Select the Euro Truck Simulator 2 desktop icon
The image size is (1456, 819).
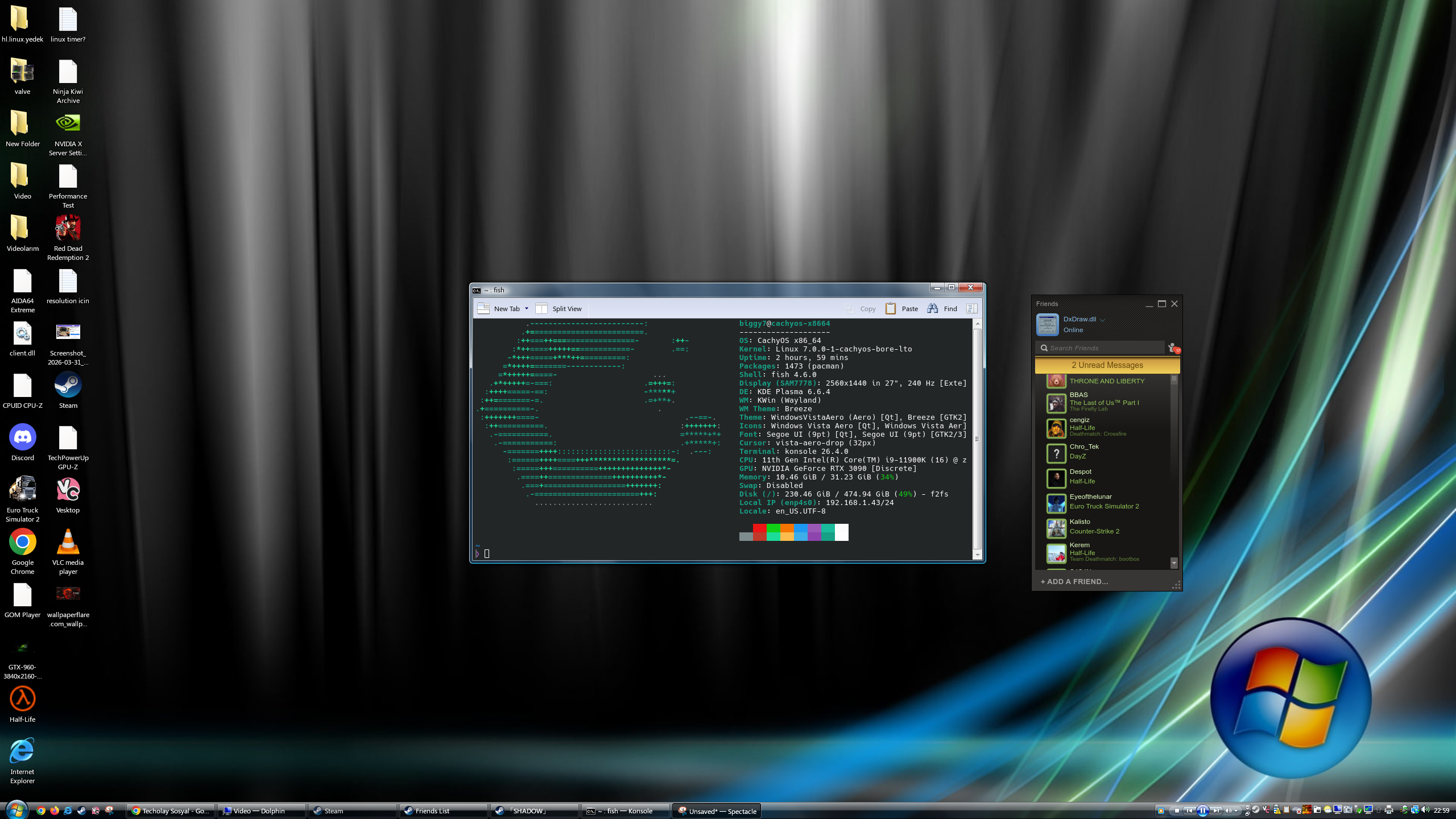[23, 499]
